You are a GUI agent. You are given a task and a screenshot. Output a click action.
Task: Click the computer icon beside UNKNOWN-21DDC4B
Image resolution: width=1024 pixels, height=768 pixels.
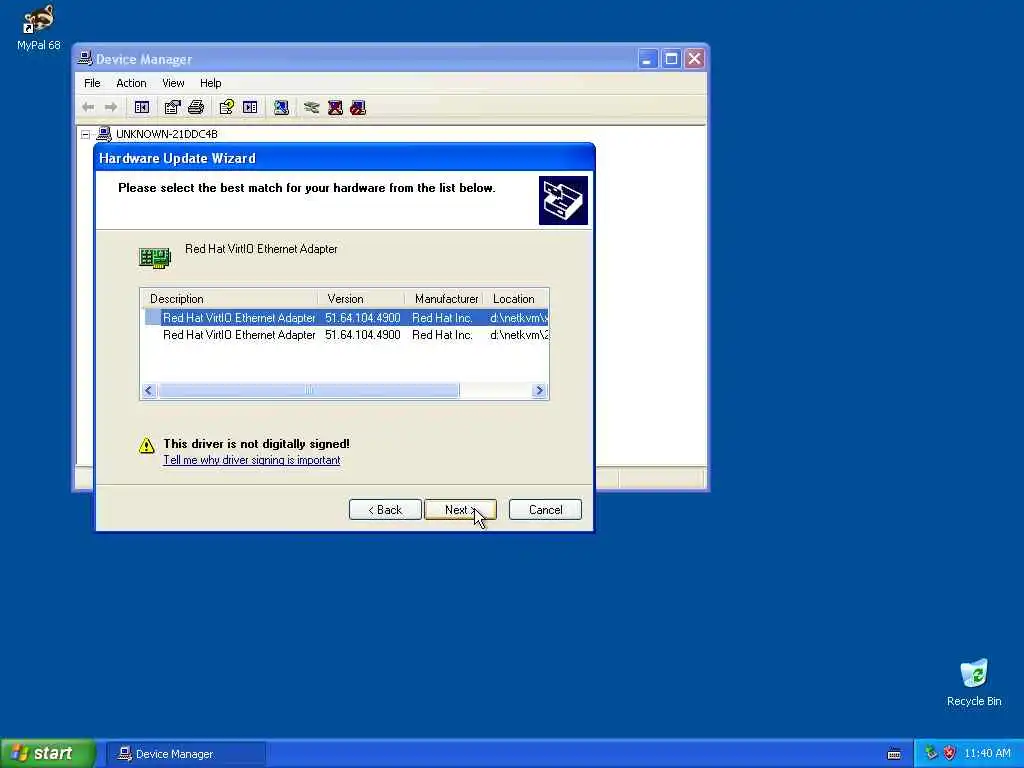[104, 134]
